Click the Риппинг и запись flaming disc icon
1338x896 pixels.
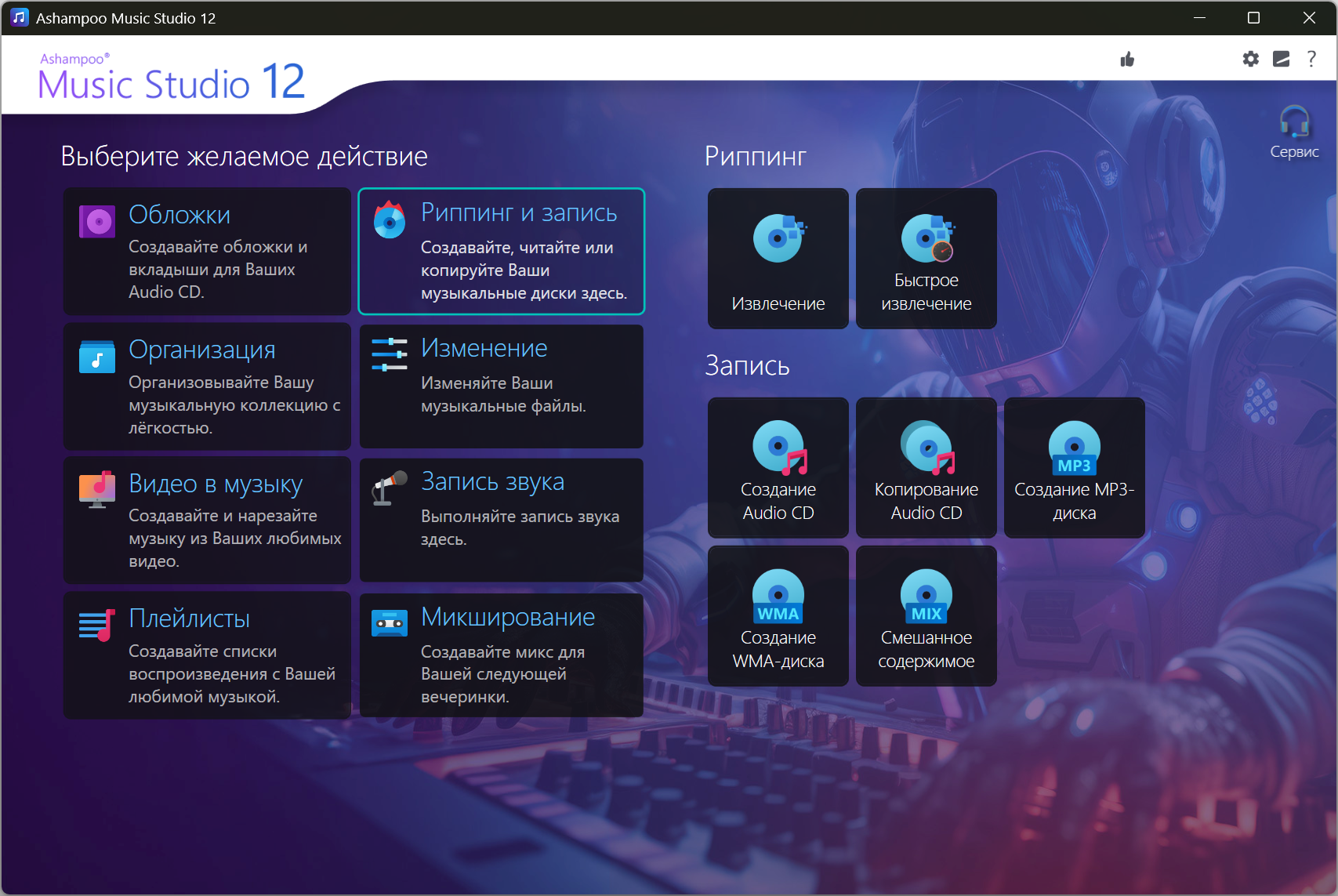click(390, 219)
